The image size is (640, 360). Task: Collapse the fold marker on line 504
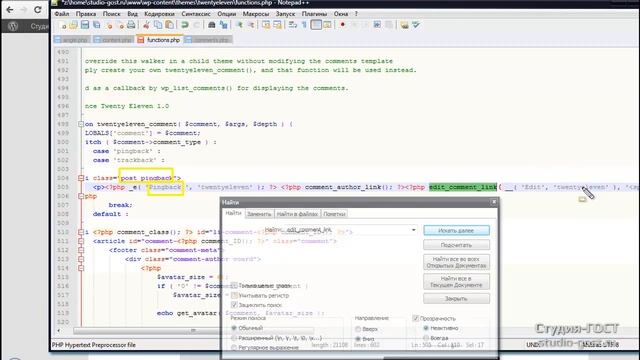click(81, 178)
